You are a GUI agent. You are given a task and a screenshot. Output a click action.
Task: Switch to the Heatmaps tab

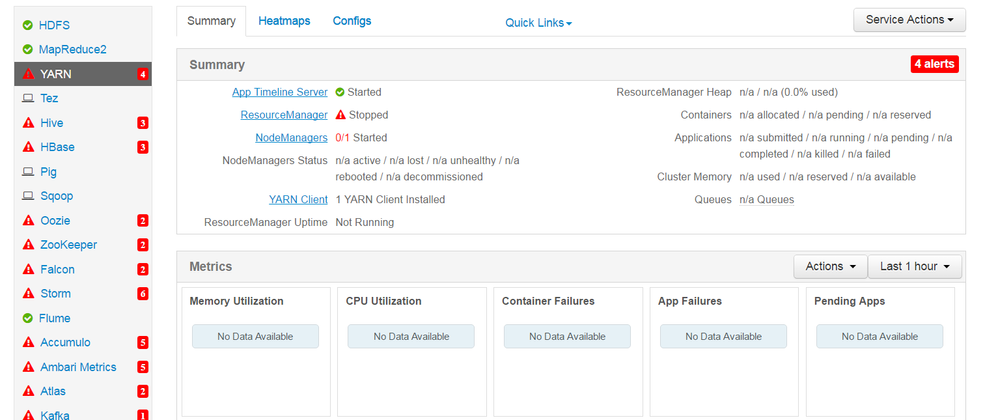[284, 21]
